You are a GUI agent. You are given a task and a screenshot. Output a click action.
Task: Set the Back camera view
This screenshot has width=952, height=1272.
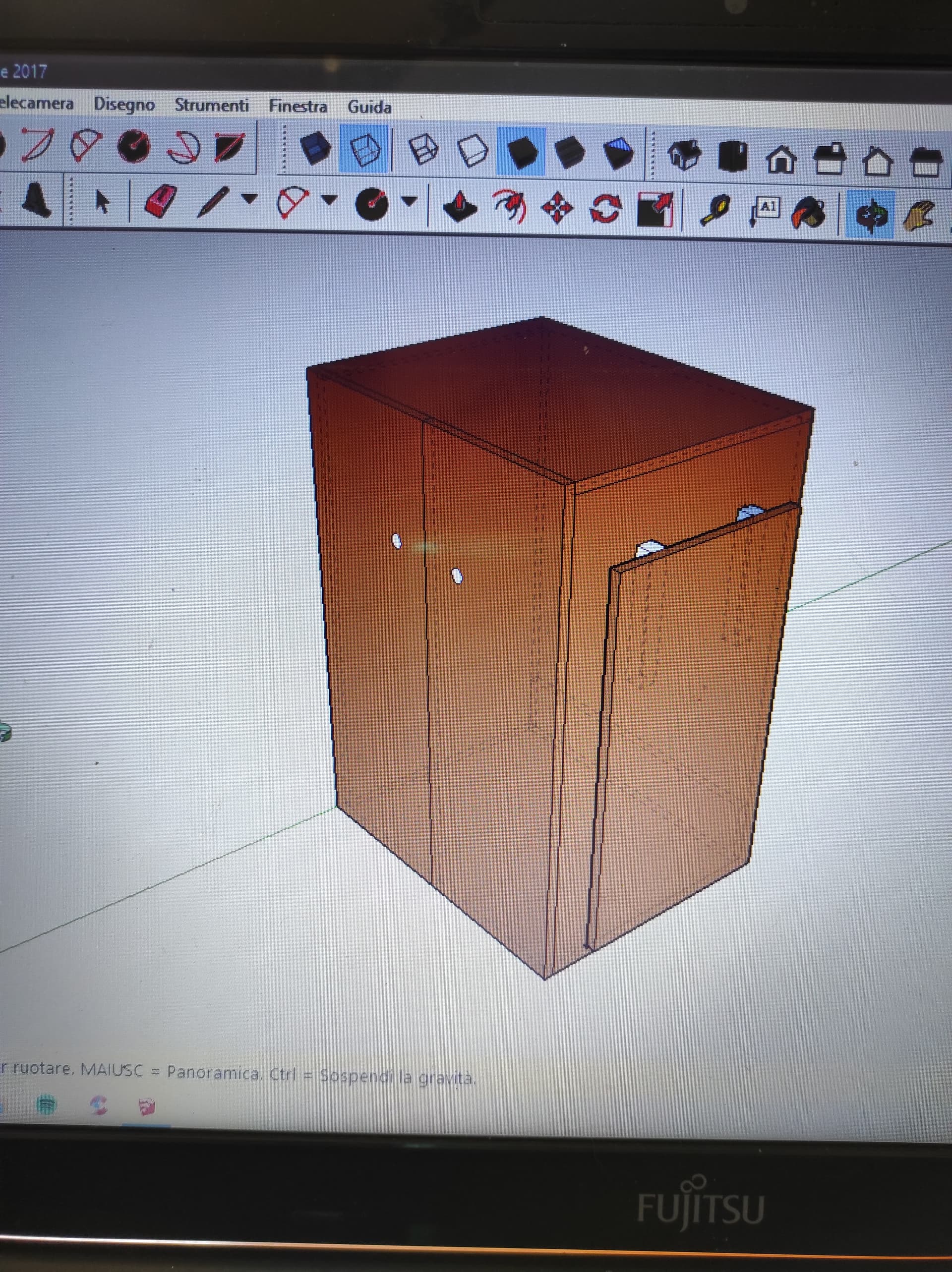877,161
